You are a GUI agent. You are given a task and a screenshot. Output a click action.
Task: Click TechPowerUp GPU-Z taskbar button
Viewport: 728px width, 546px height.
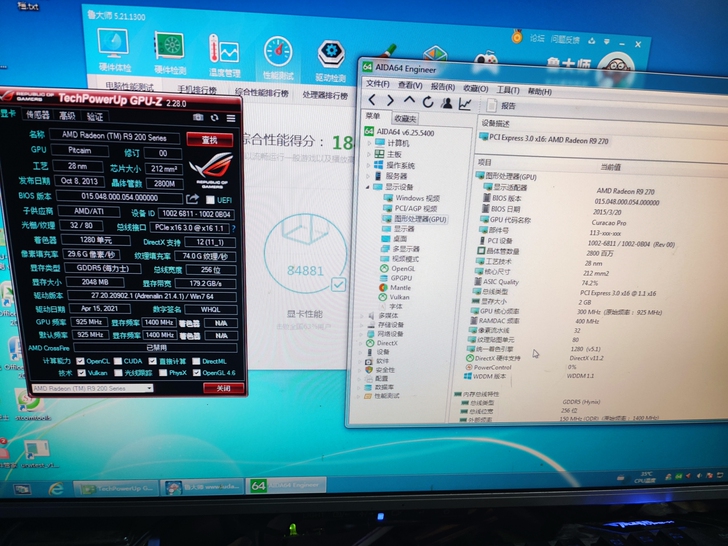116,488
